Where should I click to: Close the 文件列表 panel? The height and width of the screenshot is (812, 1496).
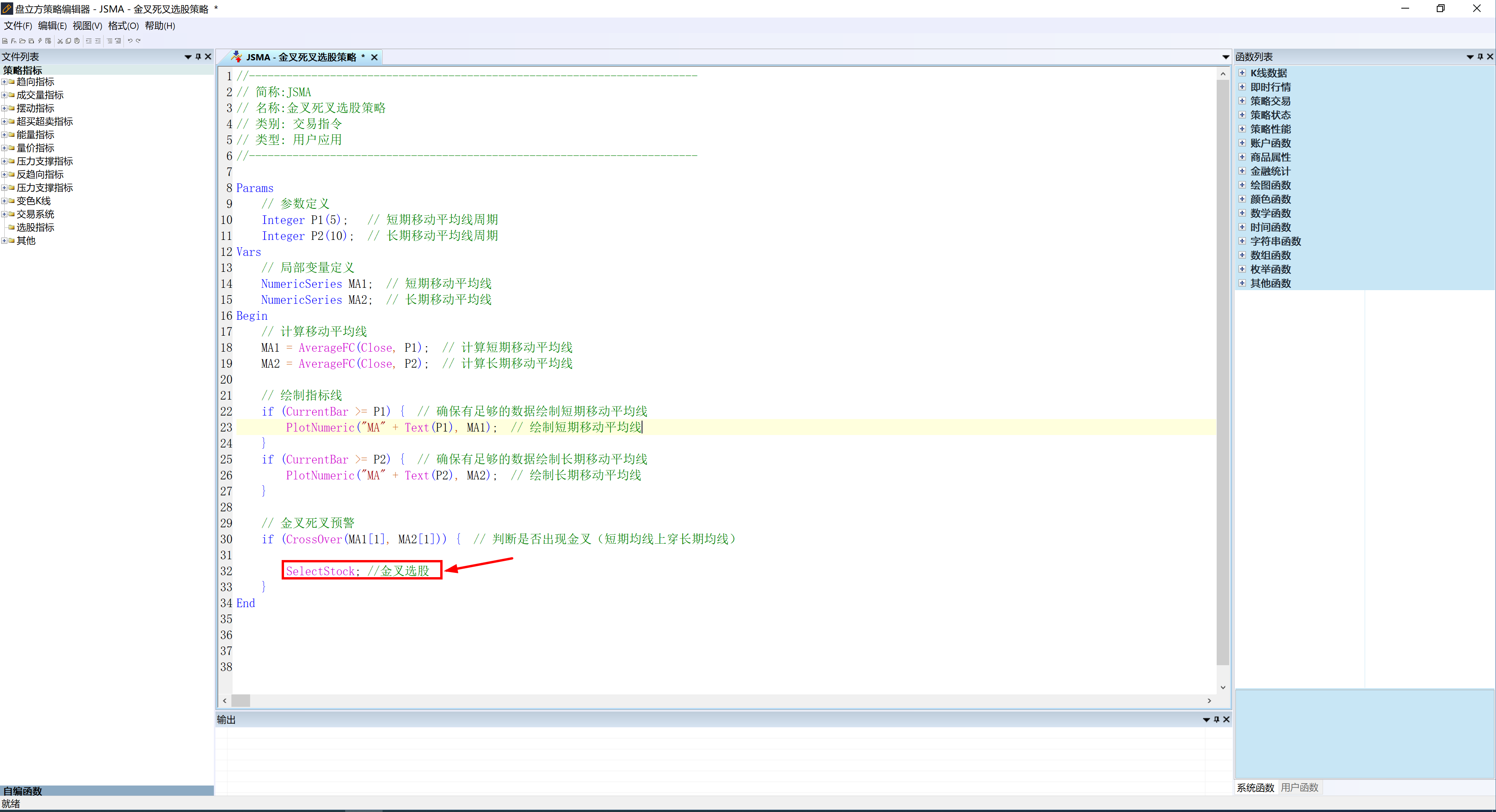pyautogui.click(x=208, y=56)
